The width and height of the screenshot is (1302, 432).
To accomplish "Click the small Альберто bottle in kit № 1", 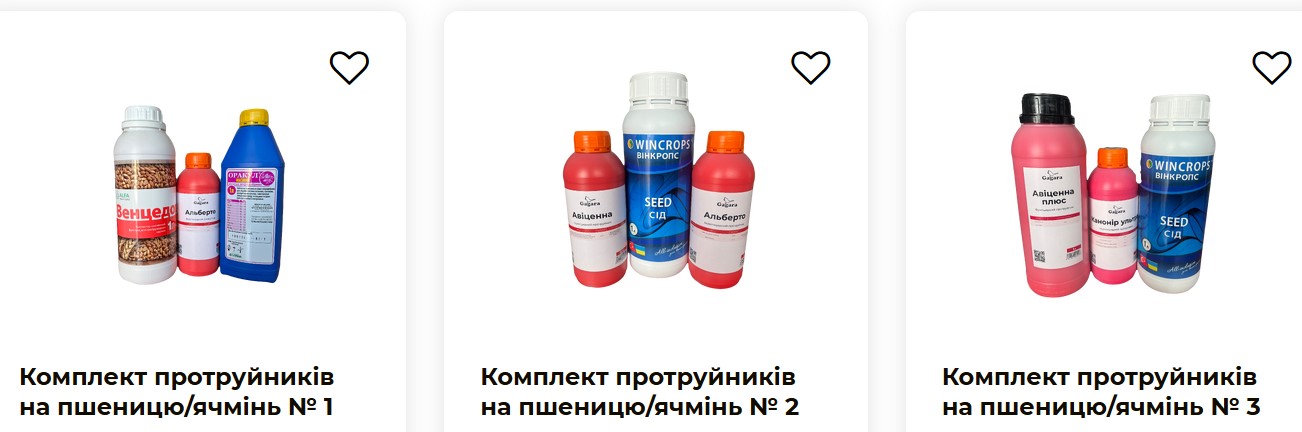I will pyautogui.click(x=198, y=217).
